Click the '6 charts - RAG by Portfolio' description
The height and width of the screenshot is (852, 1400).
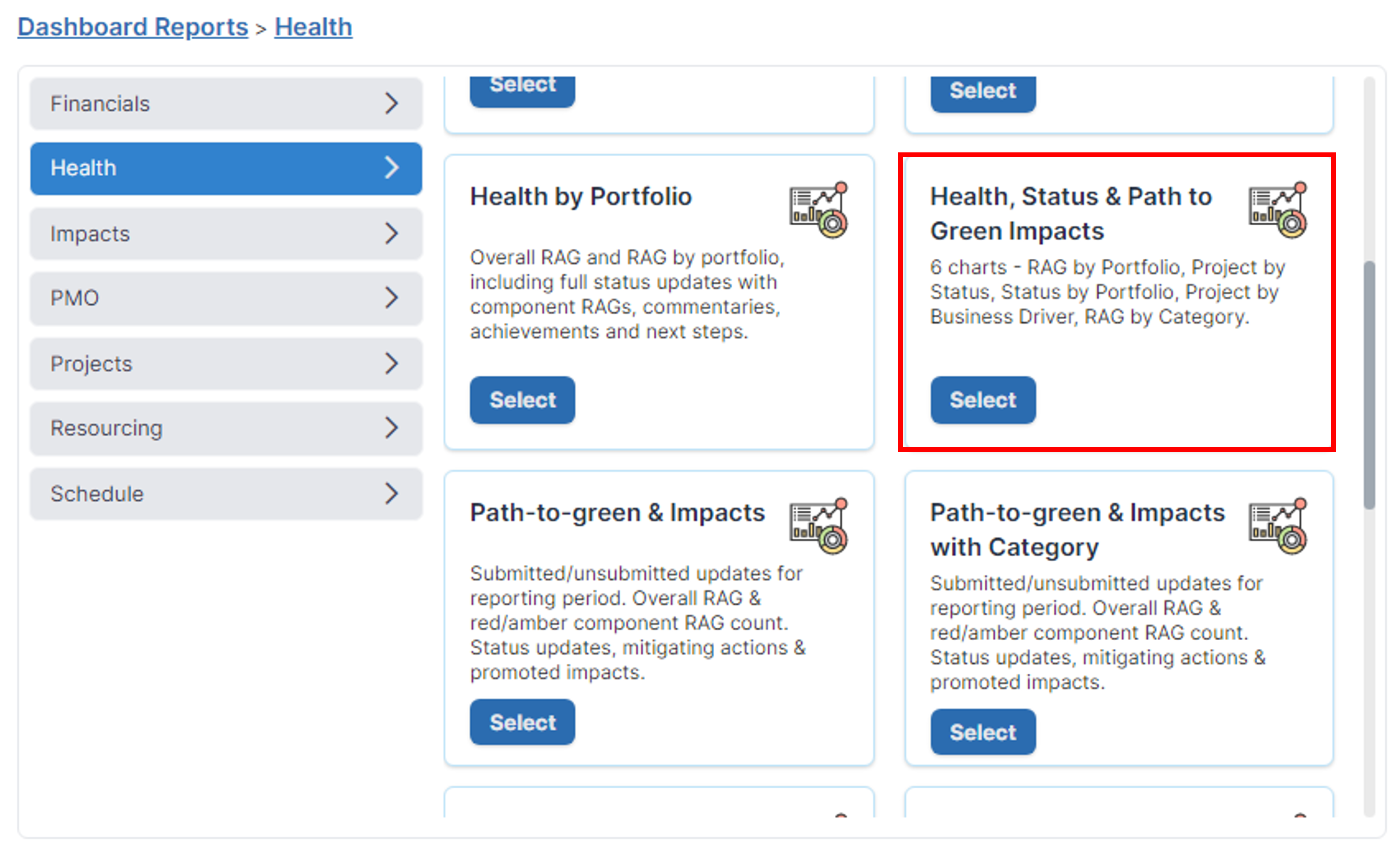pyautogui.click(x=1107, y=291)
